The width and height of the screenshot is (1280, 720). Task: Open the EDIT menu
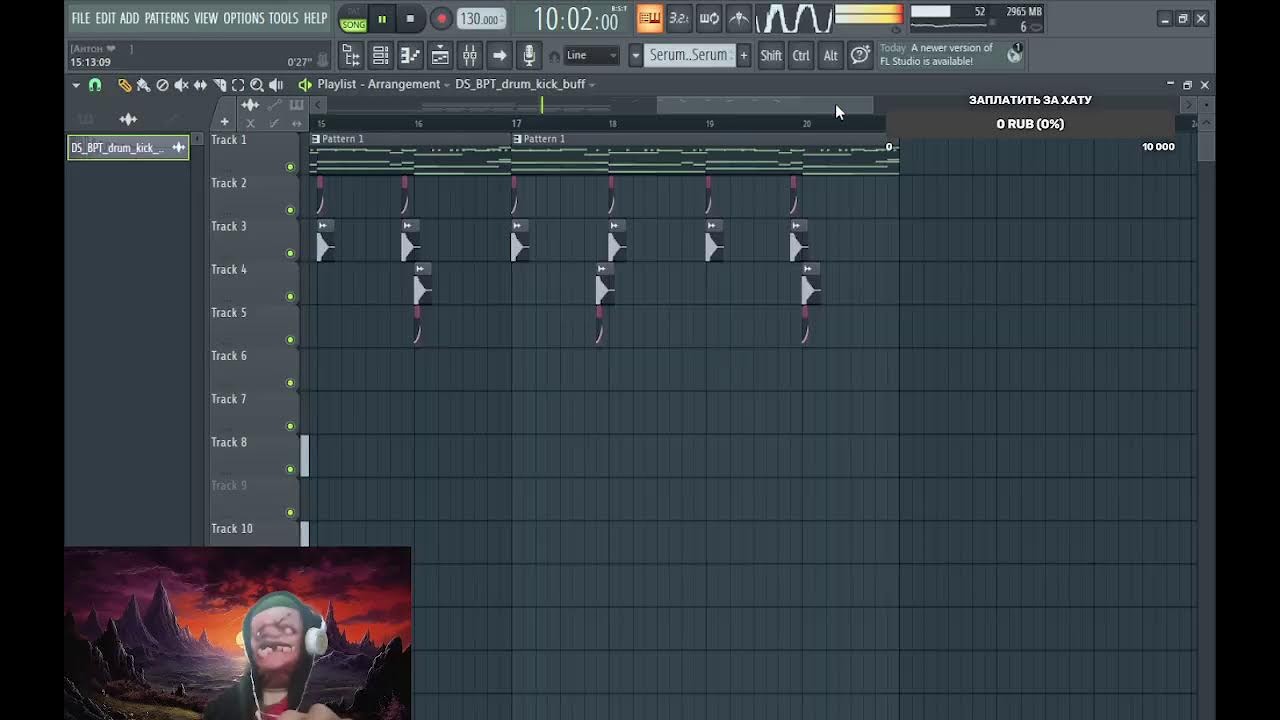105,18
